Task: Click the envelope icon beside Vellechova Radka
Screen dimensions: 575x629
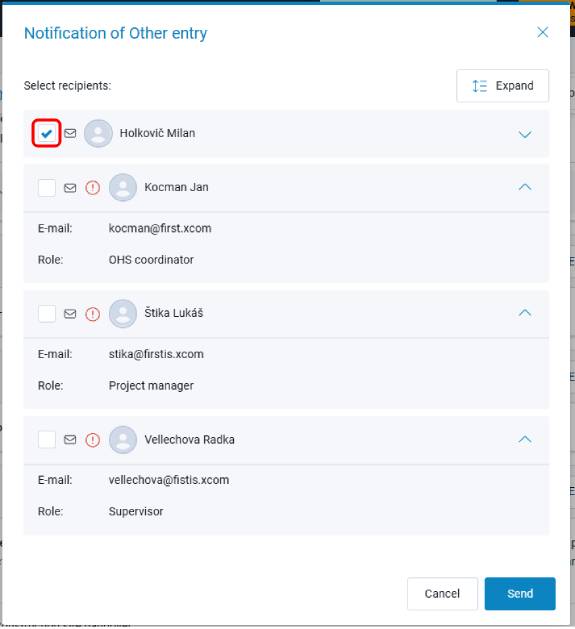Action: click(70, 440)
